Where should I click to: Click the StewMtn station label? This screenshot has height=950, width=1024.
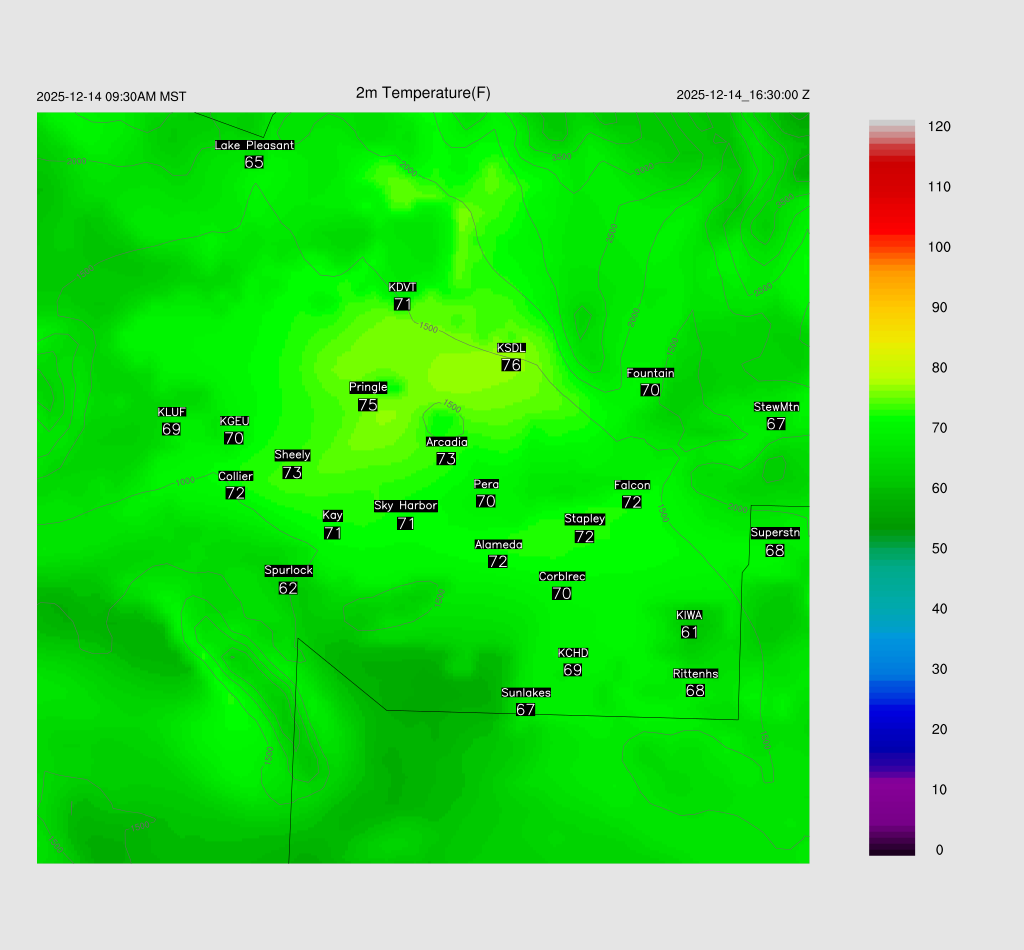pyautogui.click(x=776, y=407)
